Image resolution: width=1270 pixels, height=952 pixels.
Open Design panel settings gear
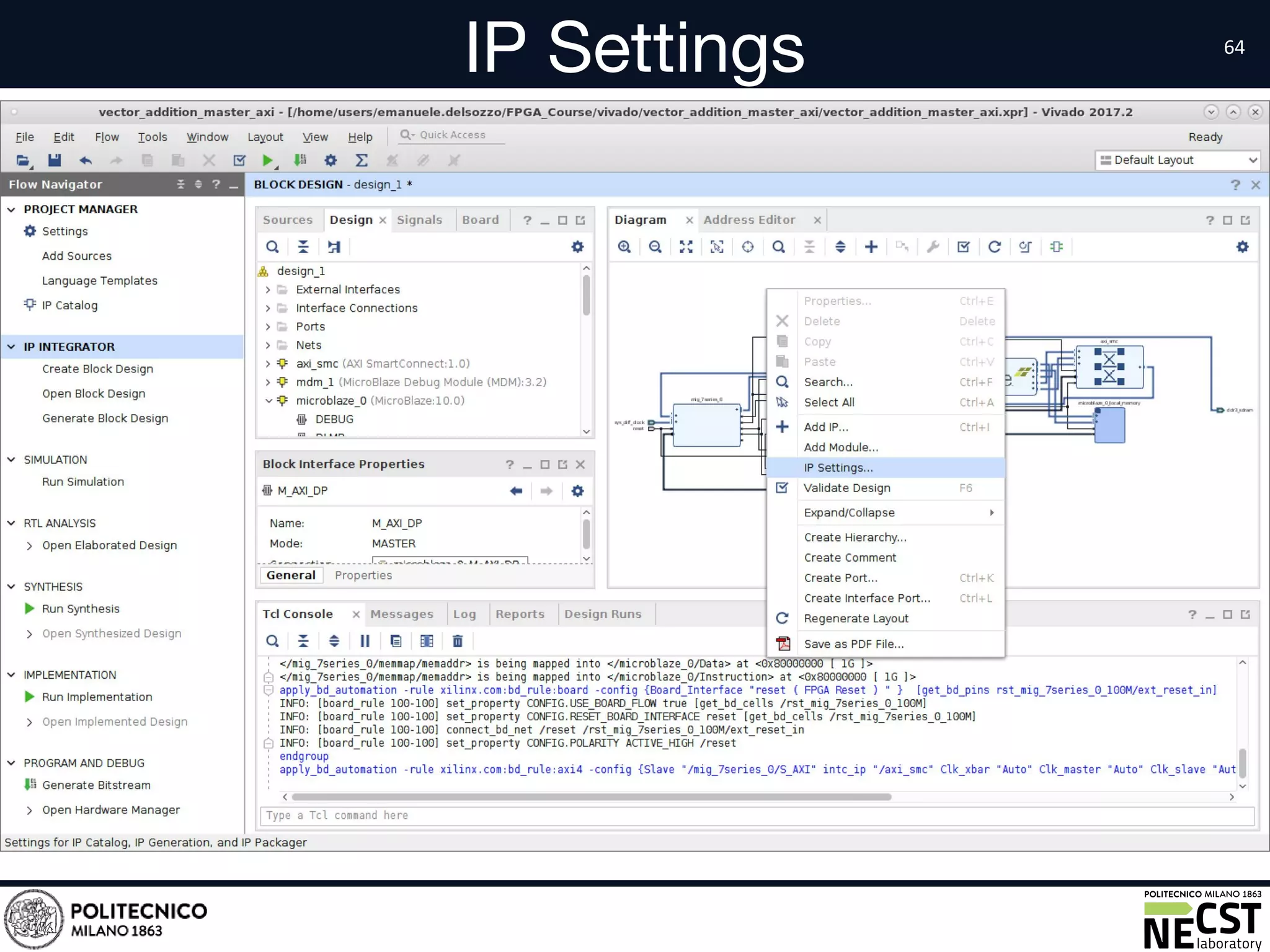point(577,247)
